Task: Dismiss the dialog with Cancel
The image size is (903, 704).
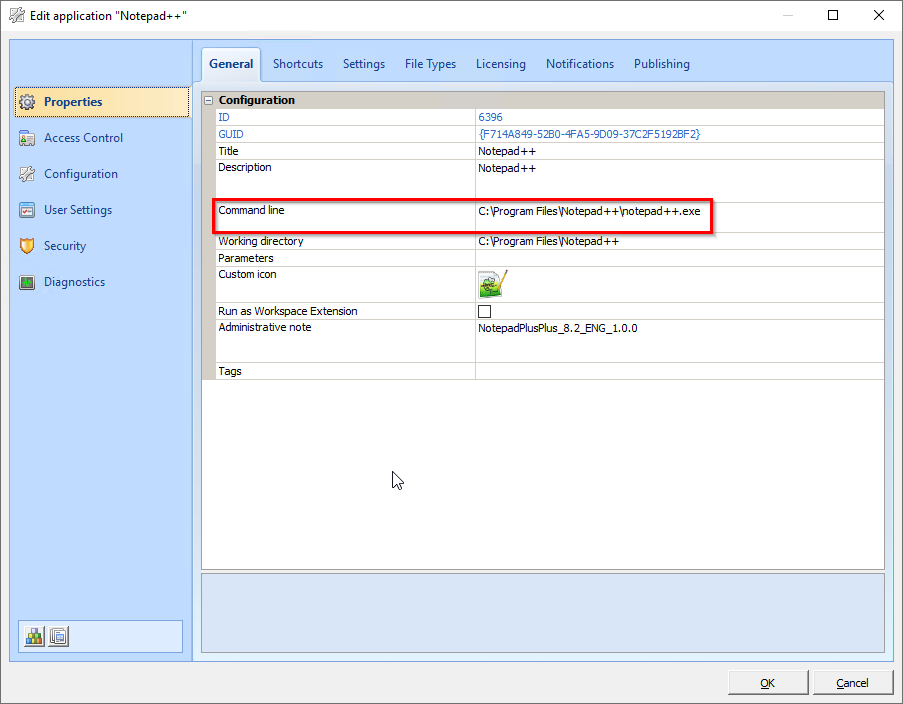Action: click(852, 682)
